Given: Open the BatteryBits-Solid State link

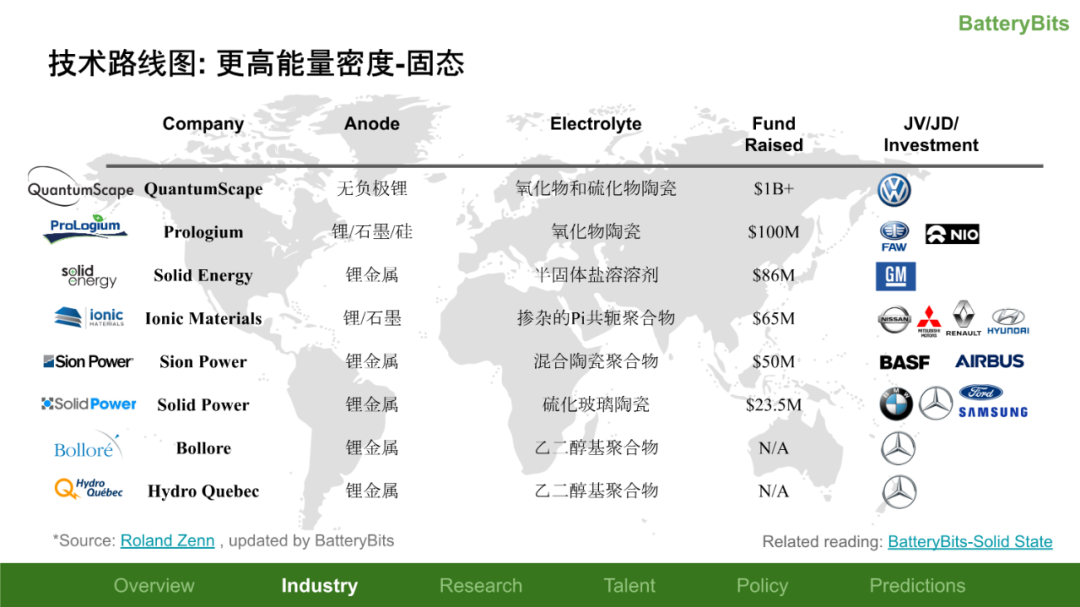Looking at the screenshot, I should [x=970, y=542].
